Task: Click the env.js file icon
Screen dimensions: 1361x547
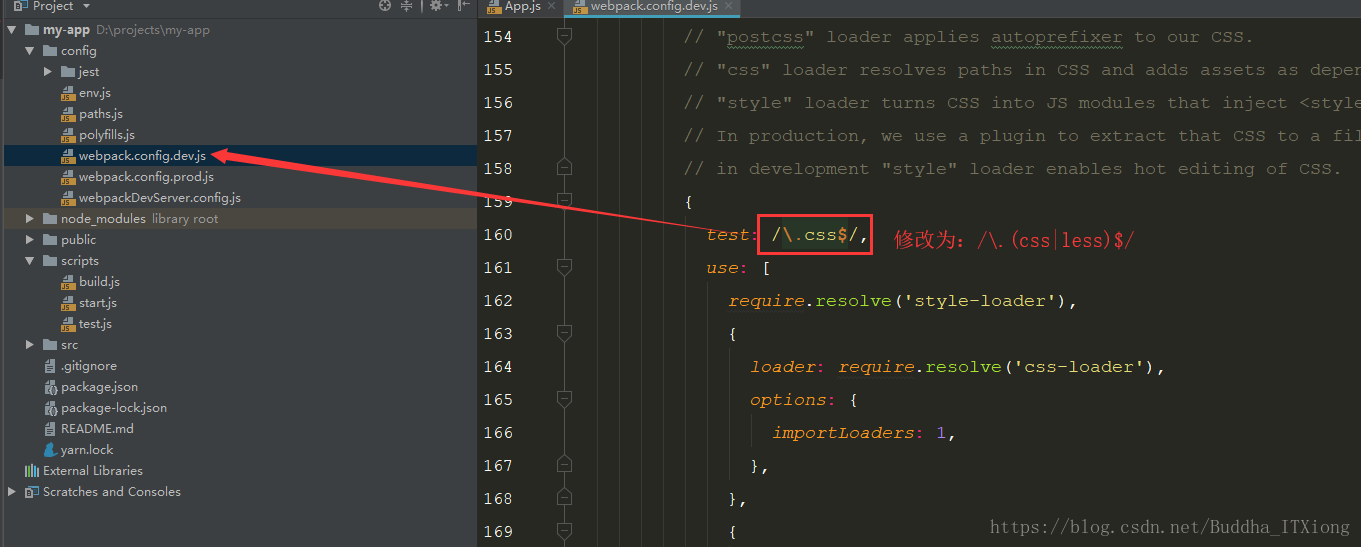Action: coord(68,93)
